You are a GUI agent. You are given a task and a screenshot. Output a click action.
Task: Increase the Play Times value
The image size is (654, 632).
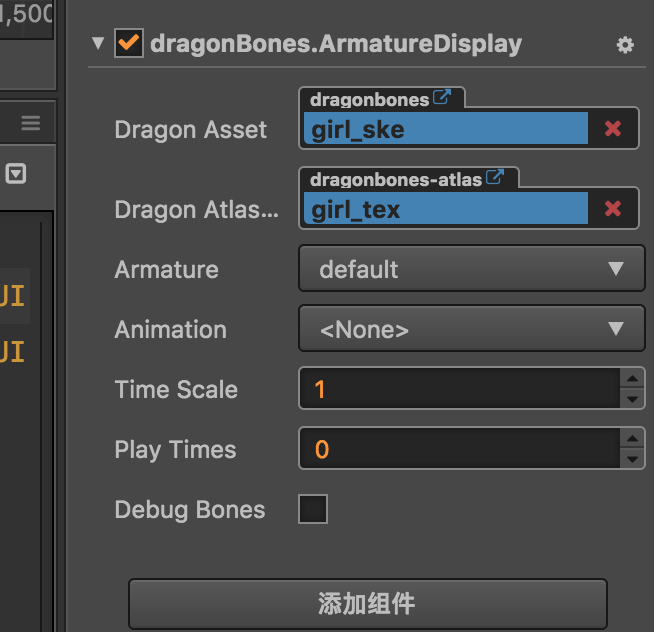coord(632,439)
